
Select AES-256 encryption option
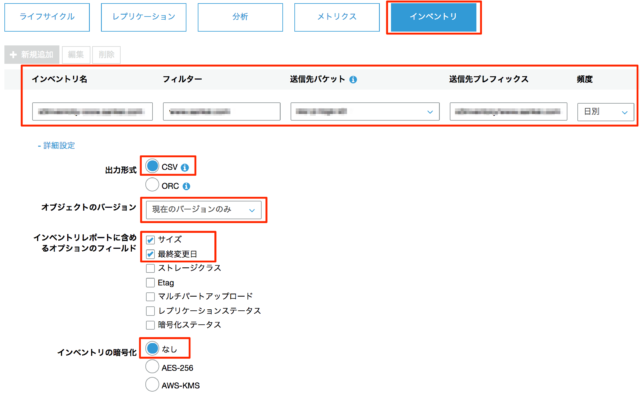point(152,367)
